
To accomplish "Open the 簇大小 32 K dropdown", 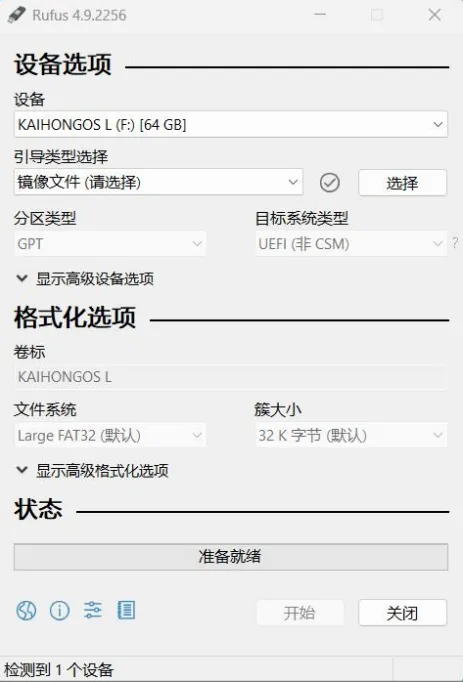I will (x=351, y=435).
